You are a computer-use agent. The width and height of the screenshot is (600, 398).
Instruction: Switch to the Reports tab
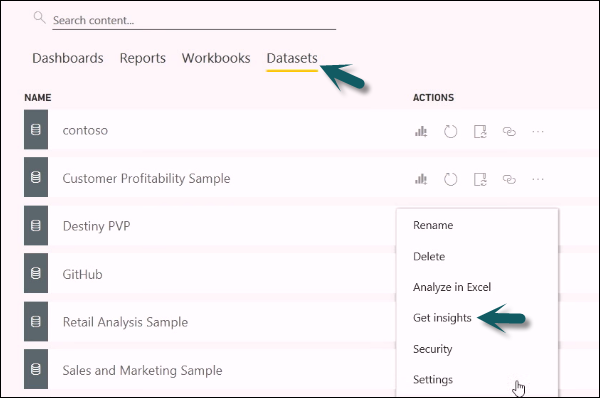point(143,58)
